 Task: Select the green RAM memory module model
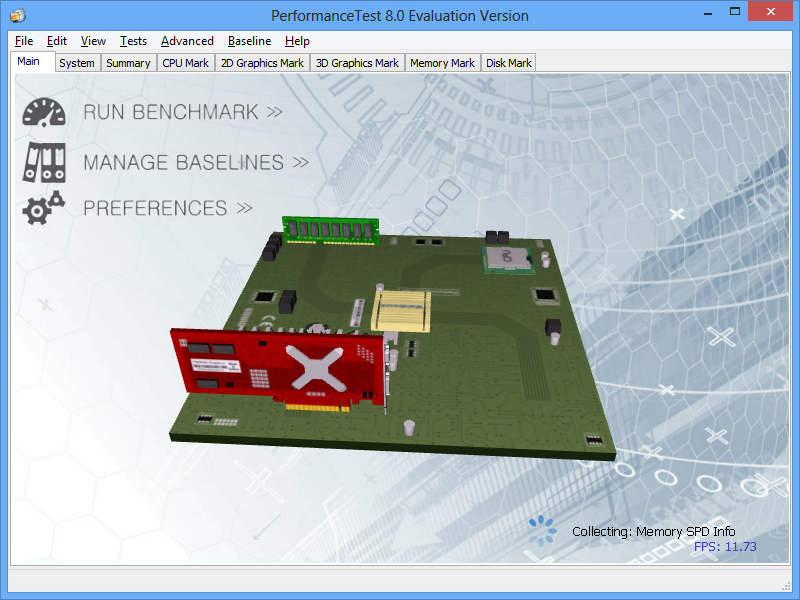tap(331, 231)
